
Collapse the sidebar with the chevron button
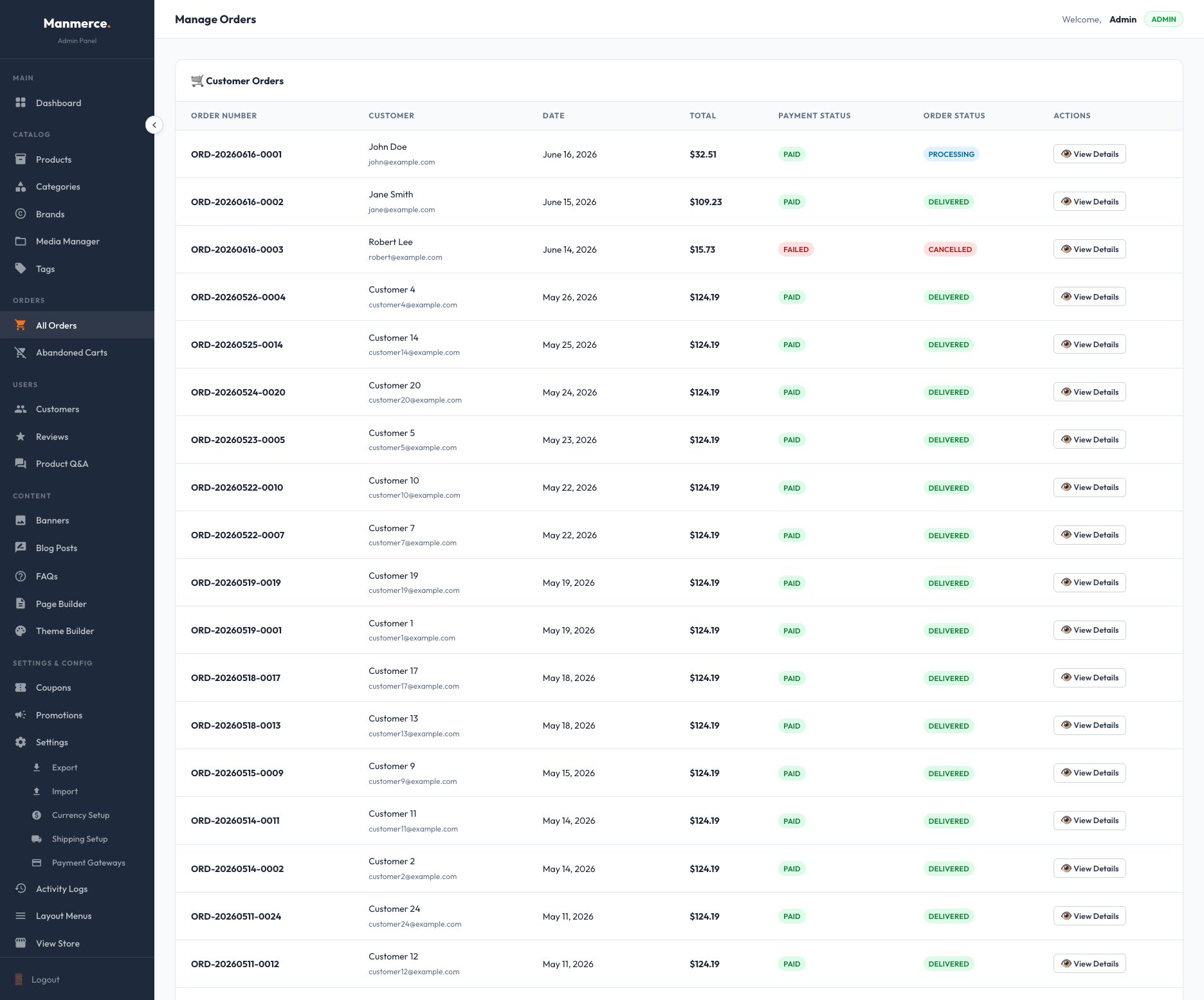pyautogui.click(x=154, y=125)
